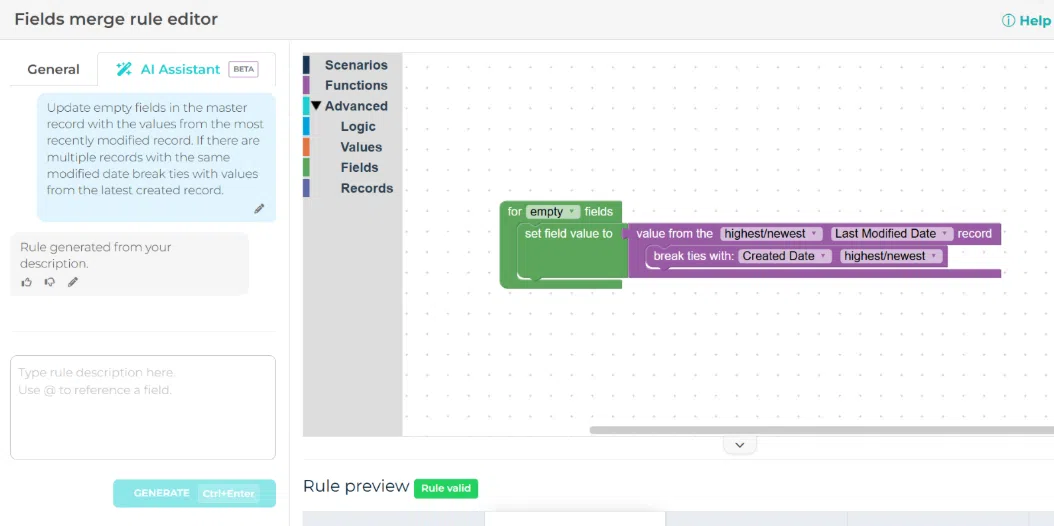Click the thumbs down feedback icon
This screenshot has height=526, width=1054.
(49, 282)
